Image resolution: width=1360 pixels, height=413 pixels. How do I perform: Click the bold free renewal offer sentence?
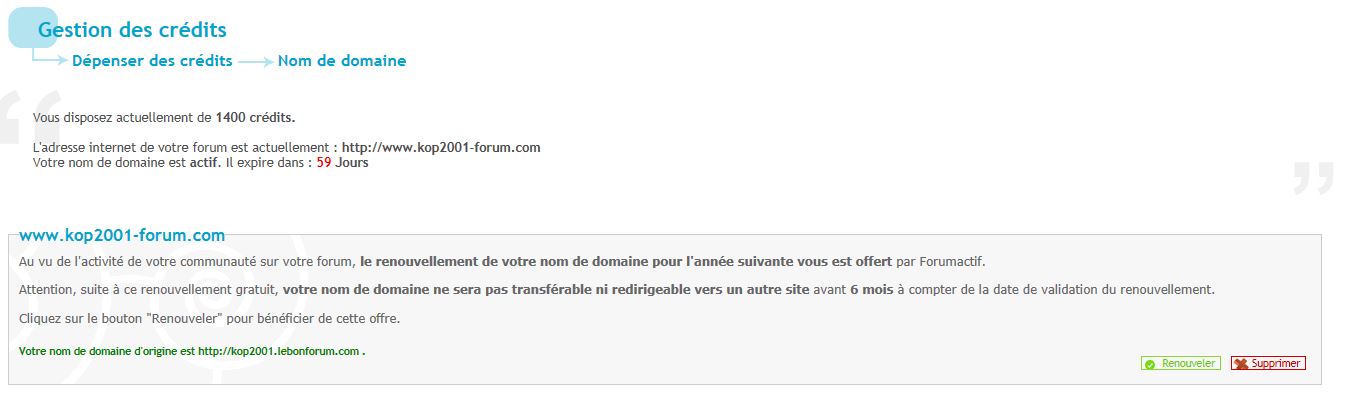click(x=626, y=262)
